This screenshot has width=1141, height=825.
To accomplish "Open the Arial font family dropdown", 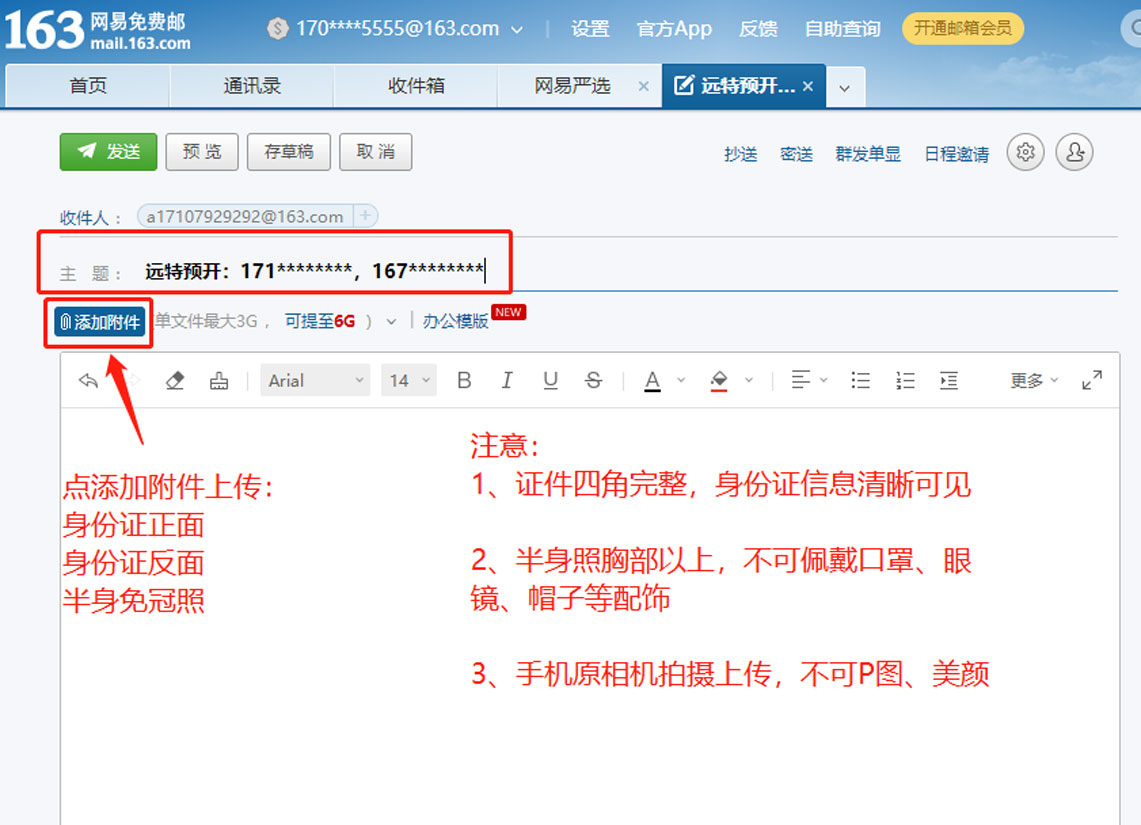I will 315,380.
